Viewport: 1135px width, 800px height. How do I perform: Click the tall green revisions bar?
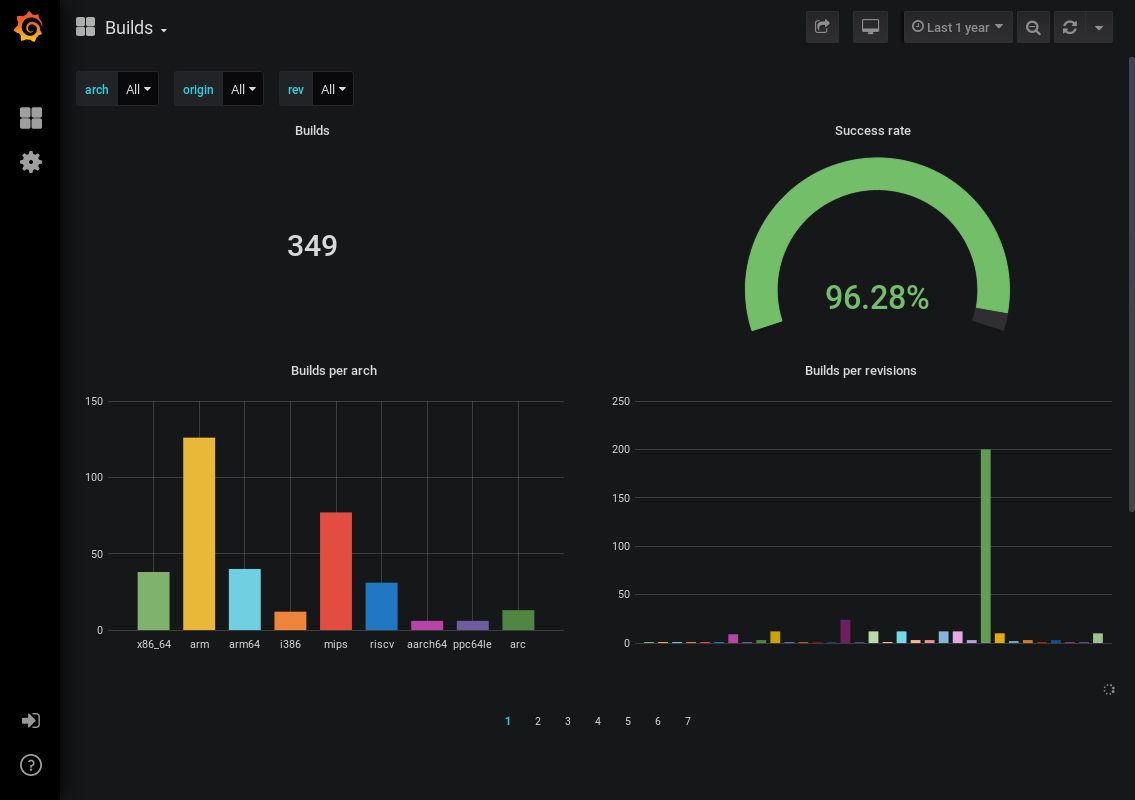click(x=986, y=546)
